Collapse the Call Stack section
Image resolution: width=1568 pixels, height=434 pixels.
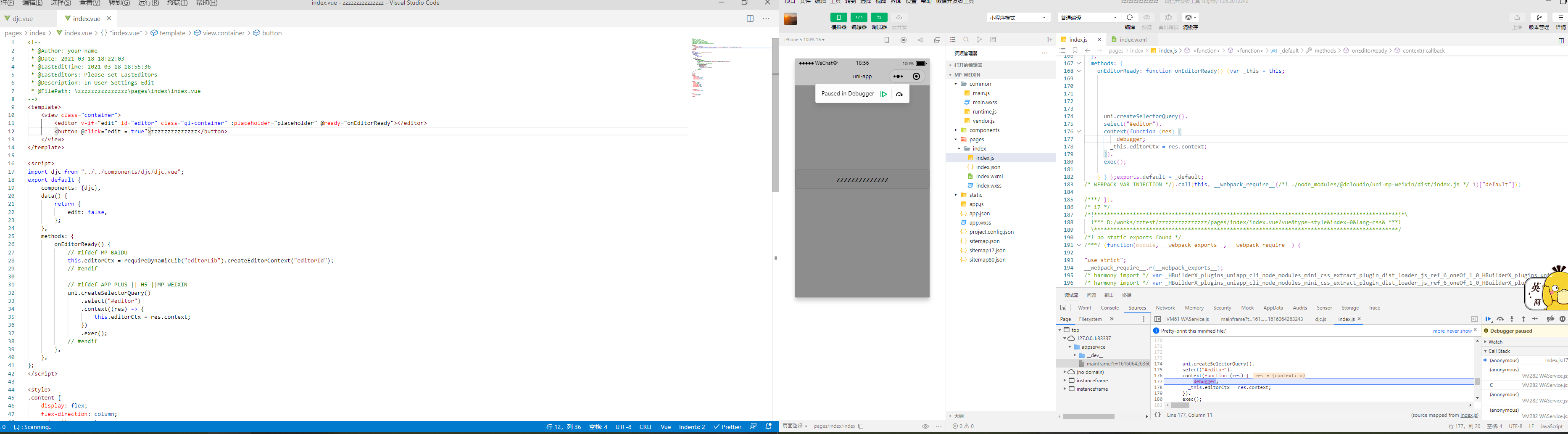[1525, 351]
